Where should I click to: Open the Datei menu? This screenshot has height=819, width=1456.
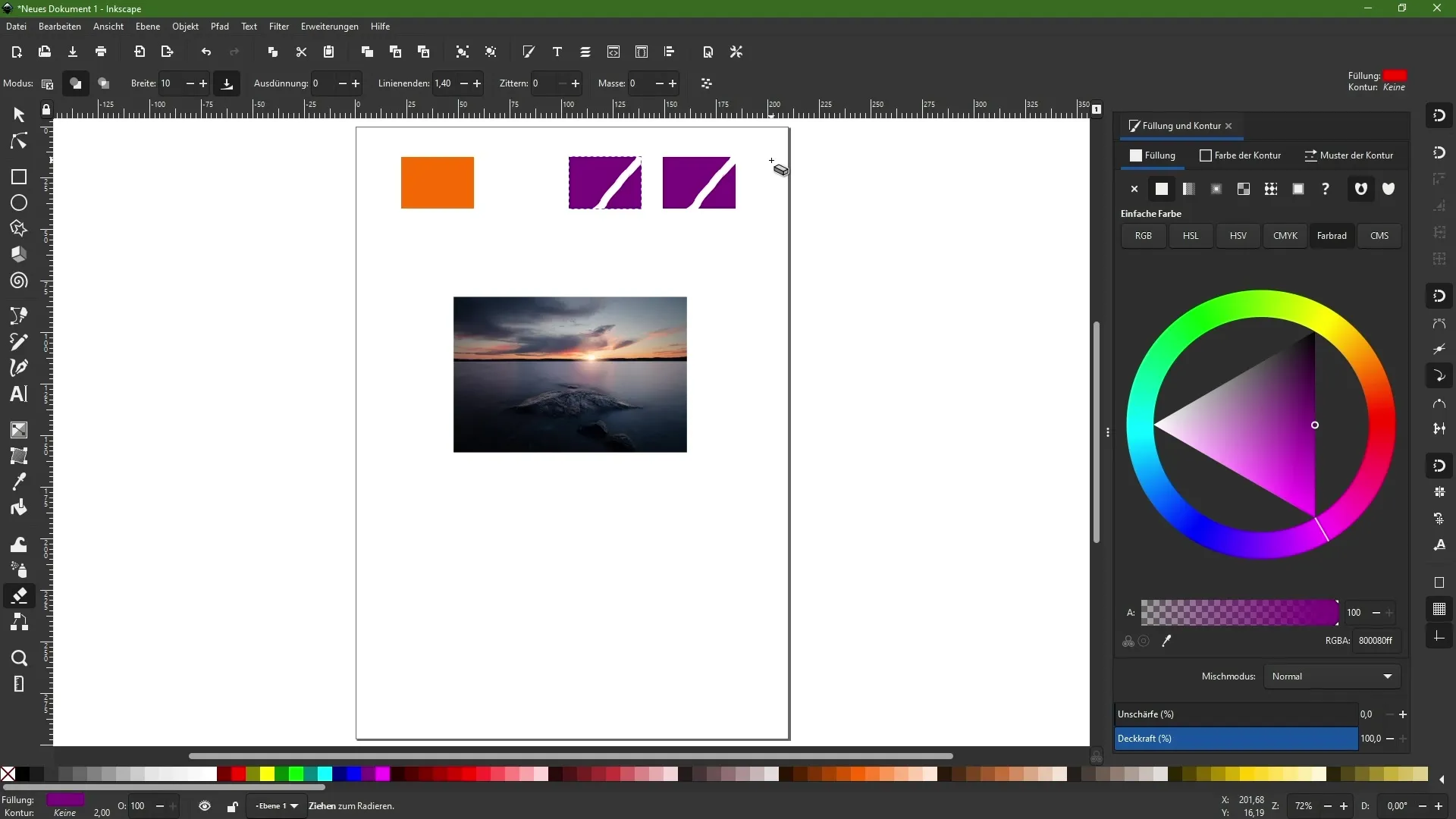pyautogui.click(x=16, y=27)
